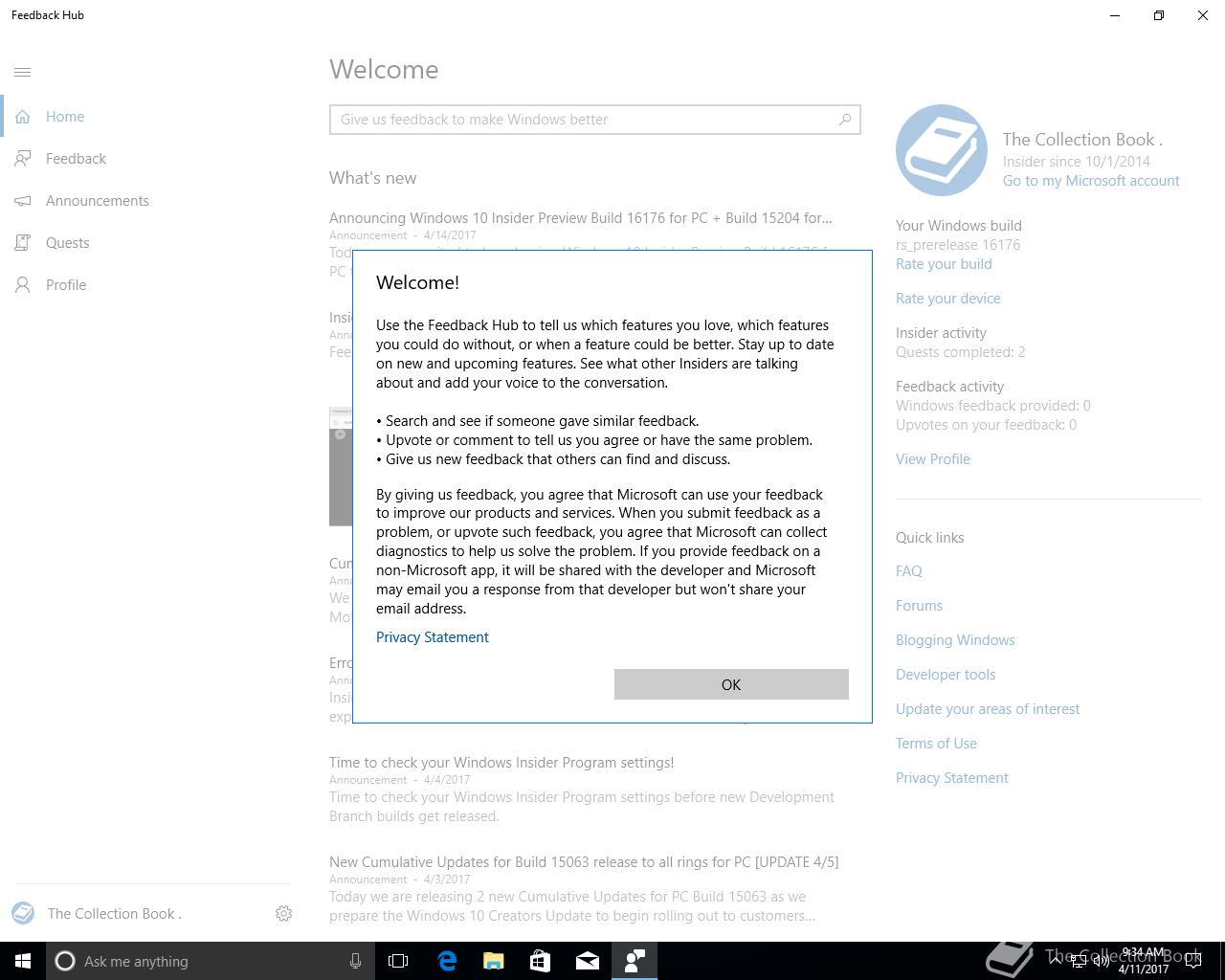This screenshot has width=1225, height=980.
Task: Click Update your areas of interest
Action: tap(988, 709)
